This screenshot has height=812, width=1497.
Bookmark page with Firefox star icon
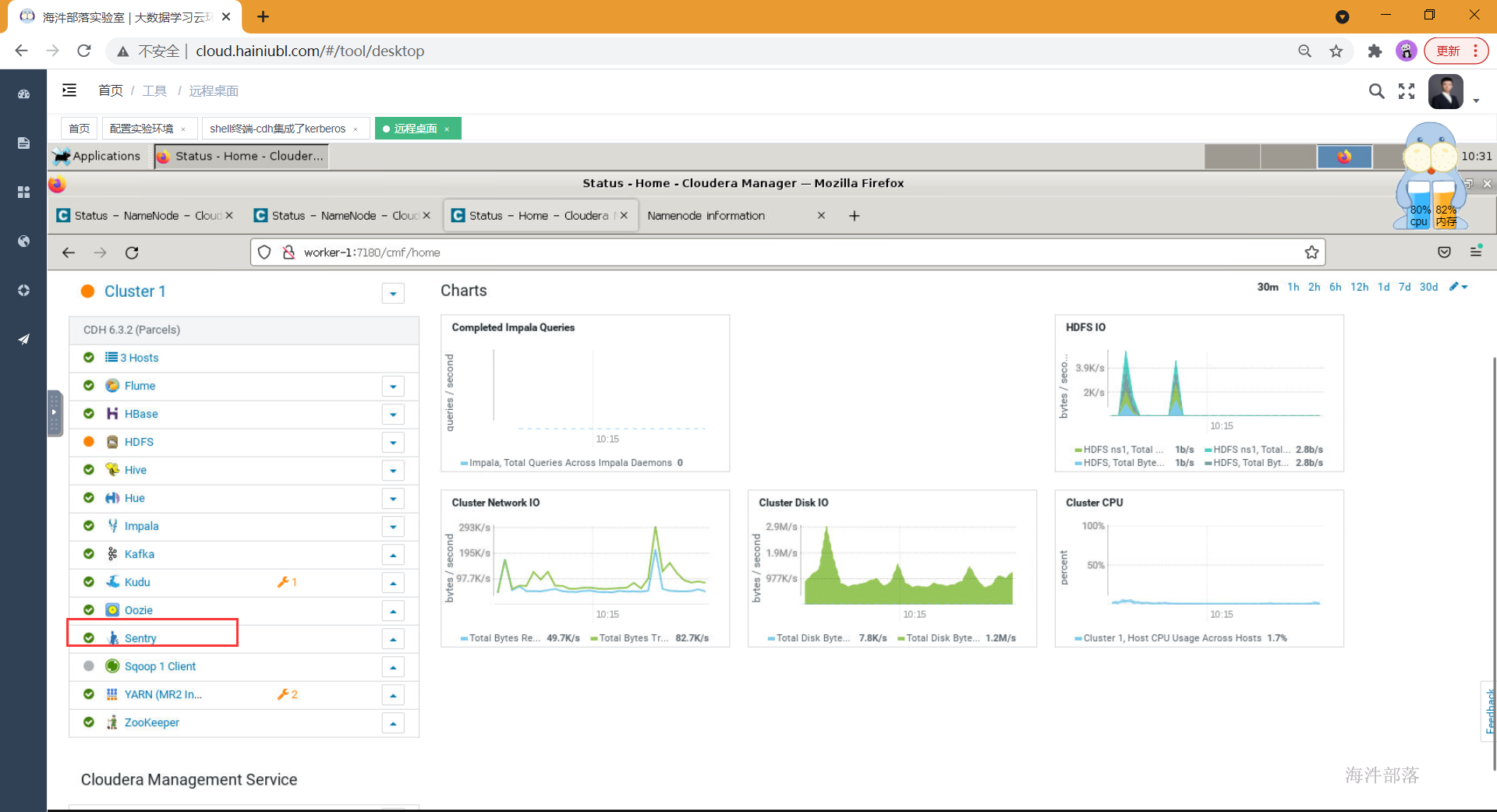(x=1311, y=252)
